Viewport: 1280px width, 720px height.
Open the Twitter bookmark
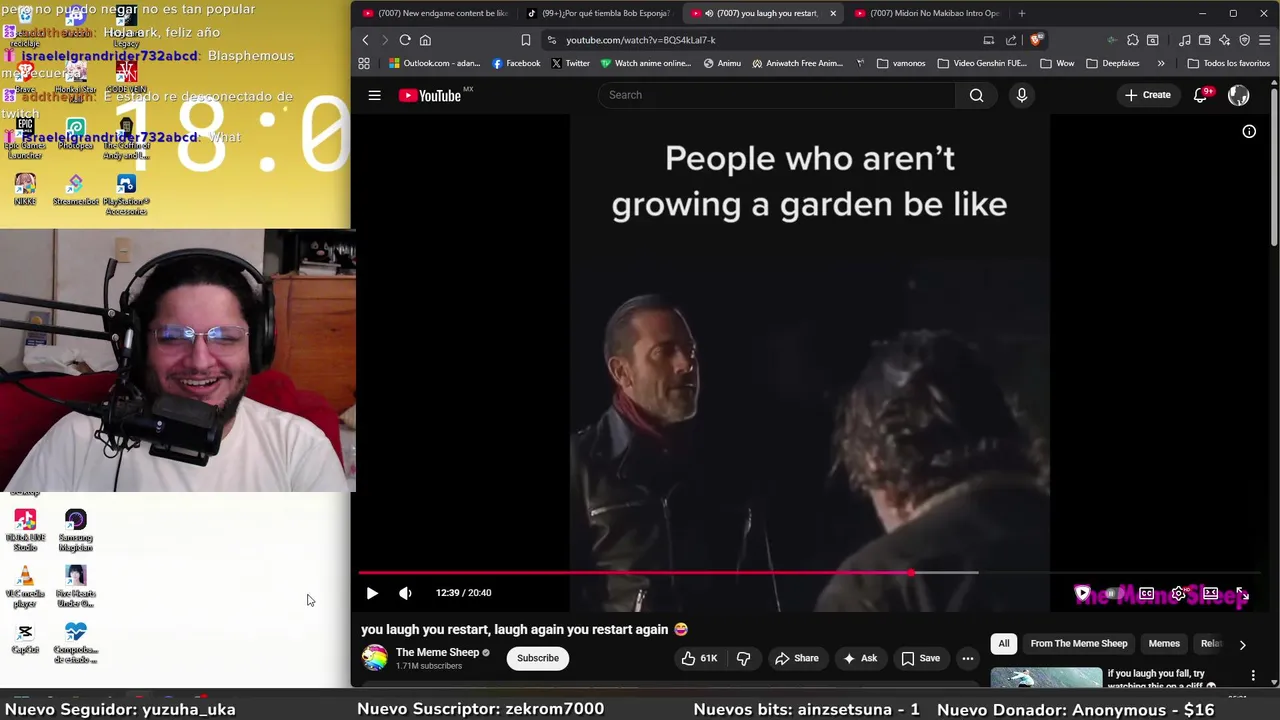pyautogui.click(x=570, y=63)
